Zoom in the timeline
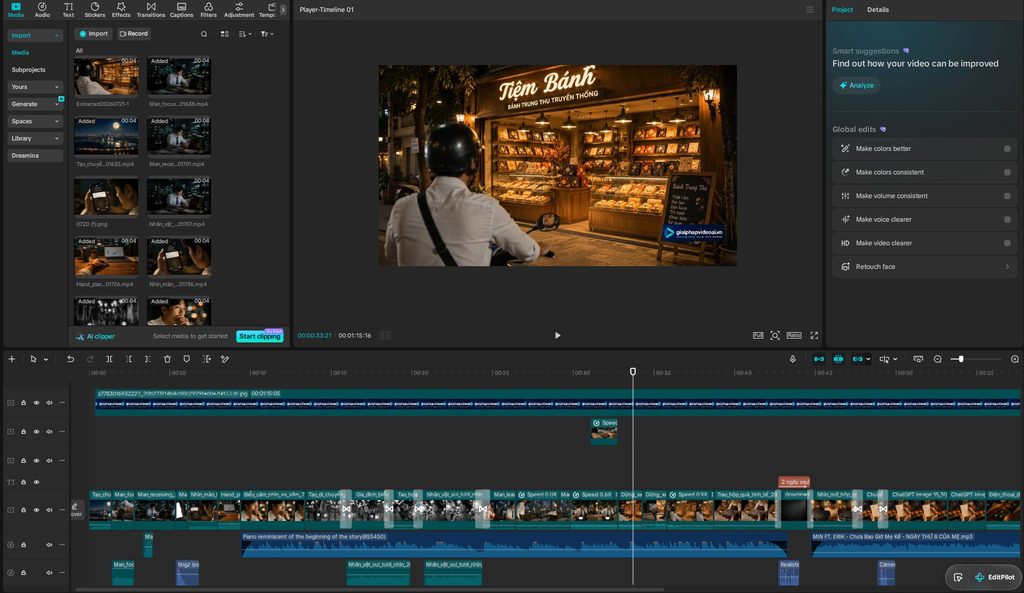Viewport: 1024px width, 593px height. [1014, 359]
